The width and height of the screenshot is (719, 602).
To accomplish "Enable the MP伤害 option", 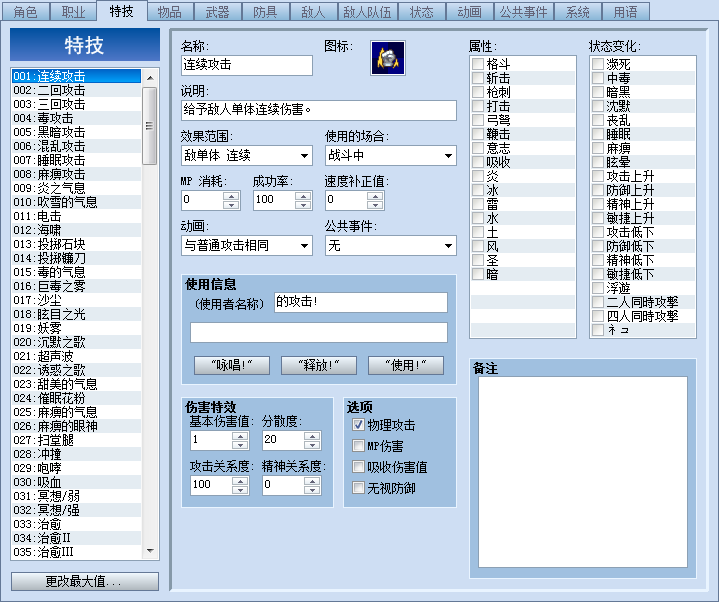I will click(x=358, y=446).
